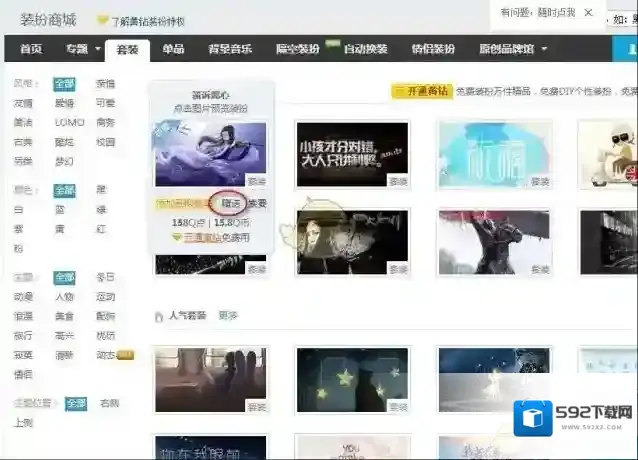Open the 背景音乐 tab
The width and height of the screenshot is (638, 460).
tap(230, 49)
